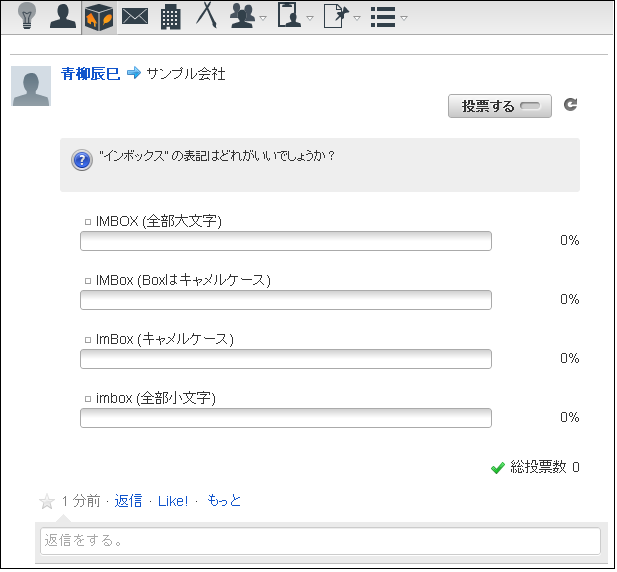Click the blue question mark icon

(x=82, y=161)
